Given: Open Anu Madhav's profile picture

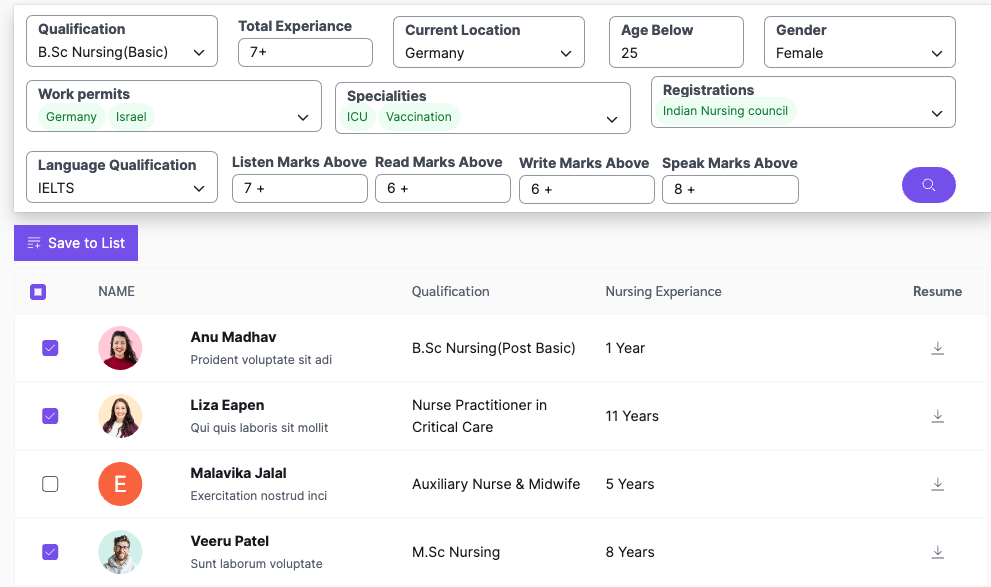Looking at the screenshot, I should point(120,348).
